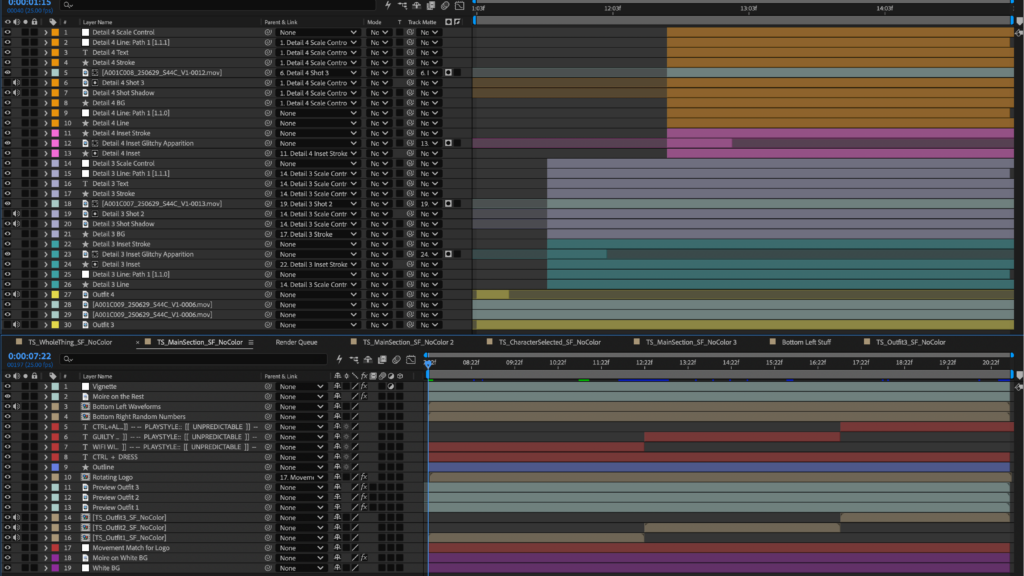Viewport: 1024px width, 576px height.
Task: Toggle fx switch on Preview Outfit 3 layer
Action: pos(364,487)
